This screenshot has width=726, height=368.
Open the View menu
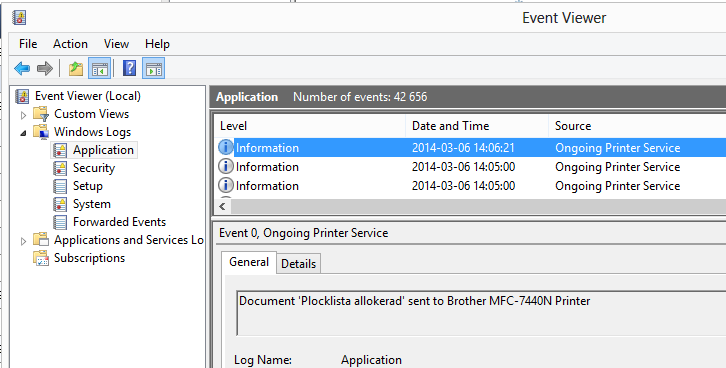coord(116,44)
